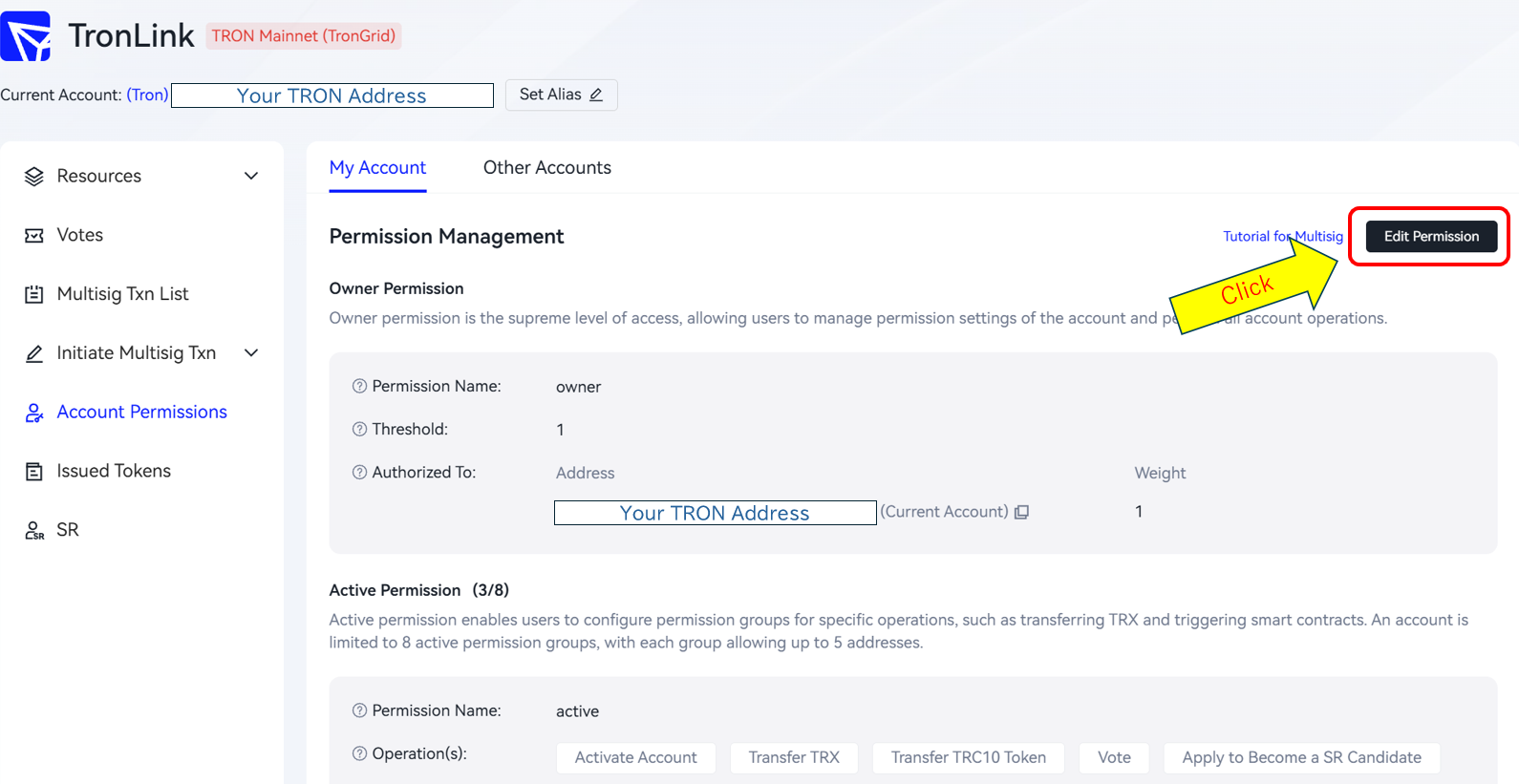Select Account Permissions in the sidebar

point(141,412)
